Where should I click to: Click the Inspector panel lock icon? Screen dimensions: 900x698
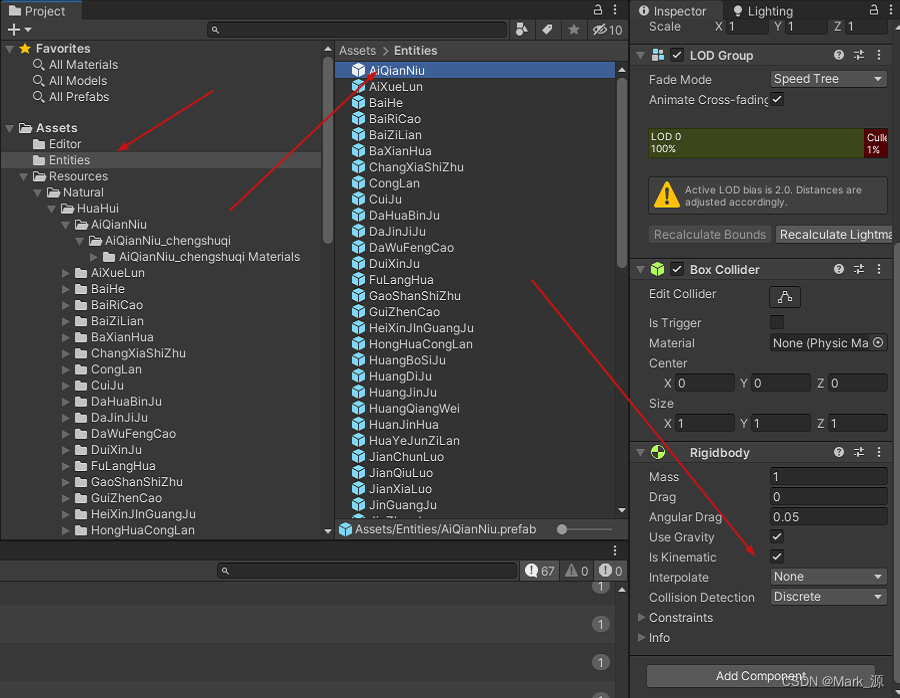coord(873,10)
